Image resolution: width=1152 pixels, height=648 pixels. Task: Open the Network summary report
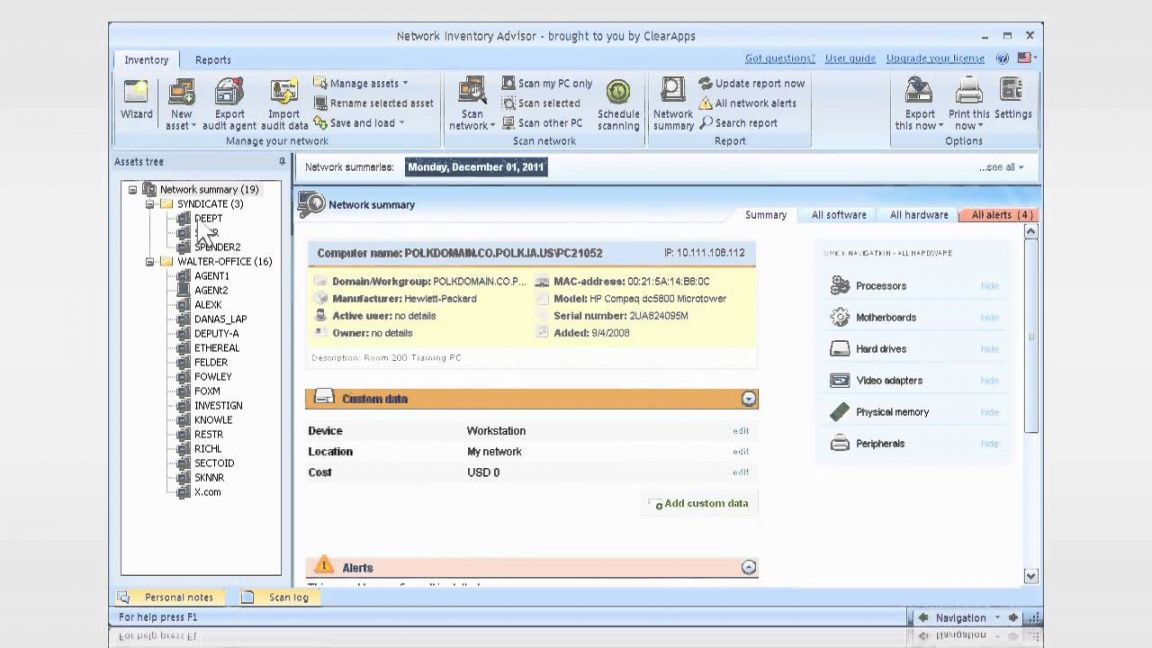coord(673,104)
